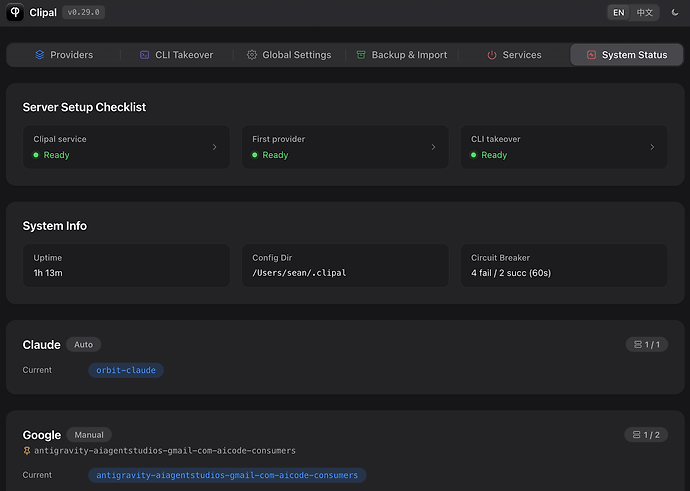
Task: Click the Clipal logo icon
Action: point(15,12)
